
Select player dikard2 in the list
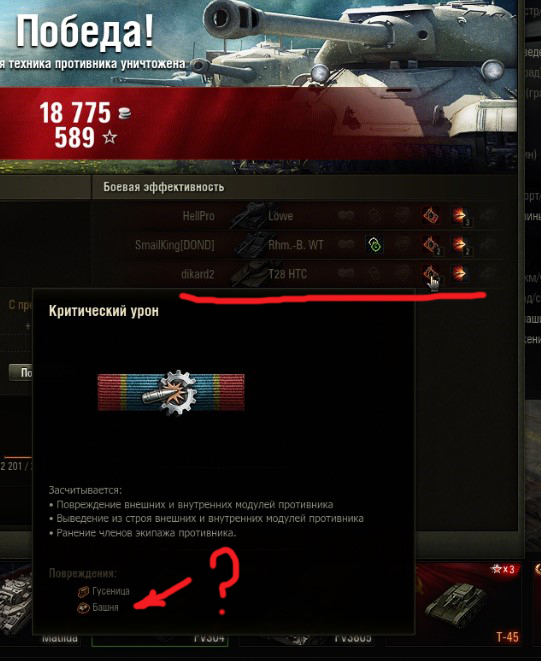[x=198, y=274]
